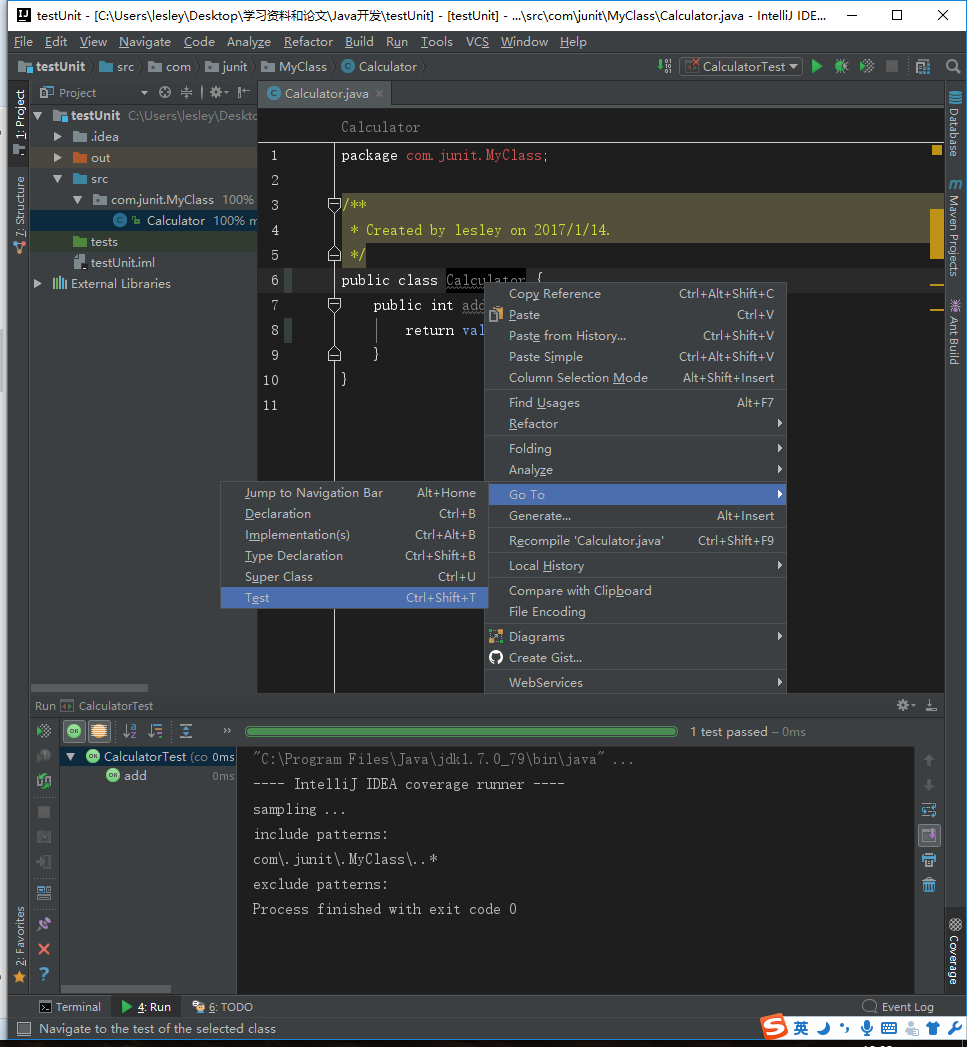Viewport: 967px width, 1047px height.
Task: Click the Make Project build icon
Action: 664,66
